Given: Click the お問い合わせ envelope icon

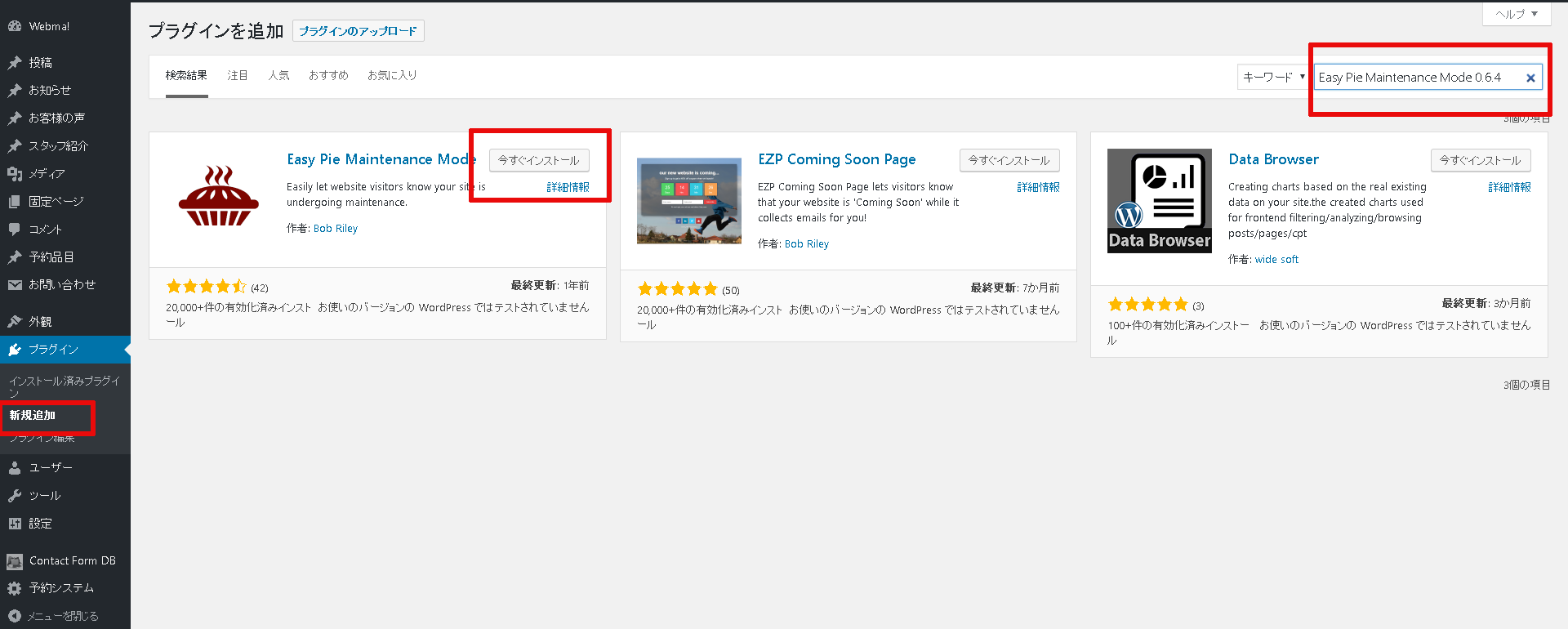Looking at the screenshot, I should [x=14, y=285].
